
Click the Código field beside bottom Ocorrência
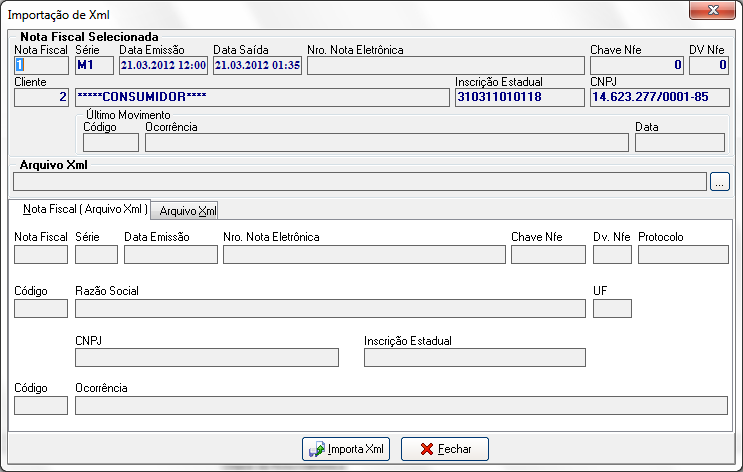(x=41, y=406)
